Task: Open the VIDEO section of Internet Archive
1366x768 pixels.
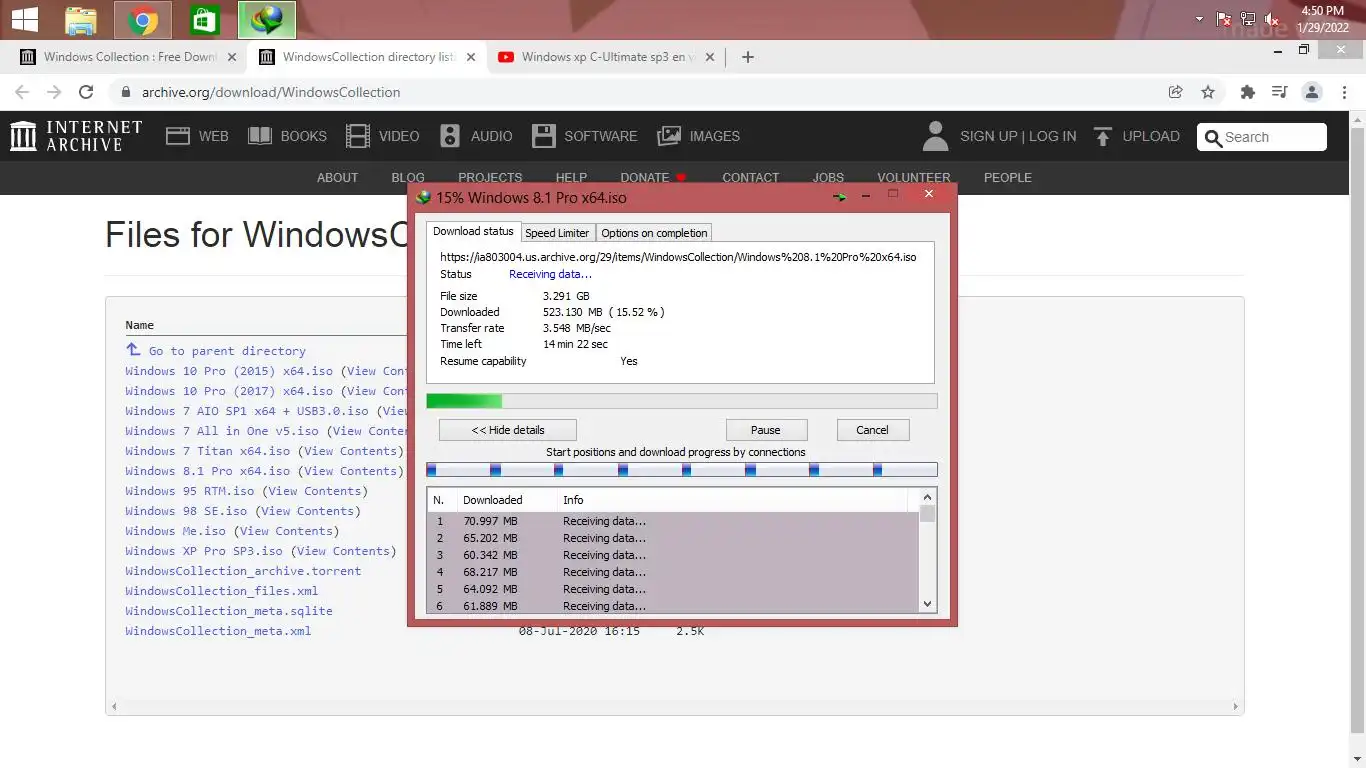Action: click(383, 136)
